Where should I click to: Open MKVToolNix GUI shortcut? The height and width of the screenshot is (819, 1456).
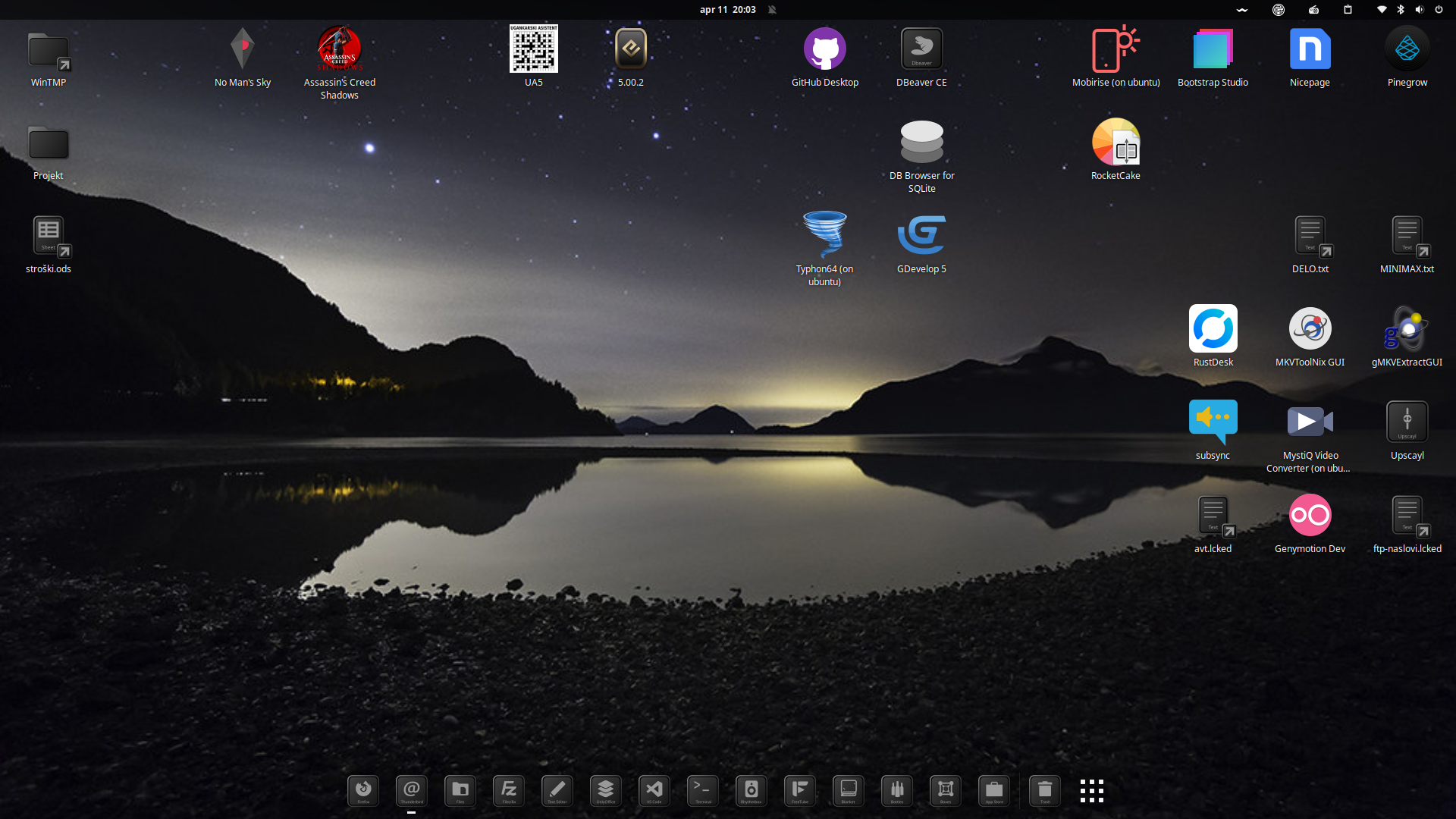point(1310,329)
